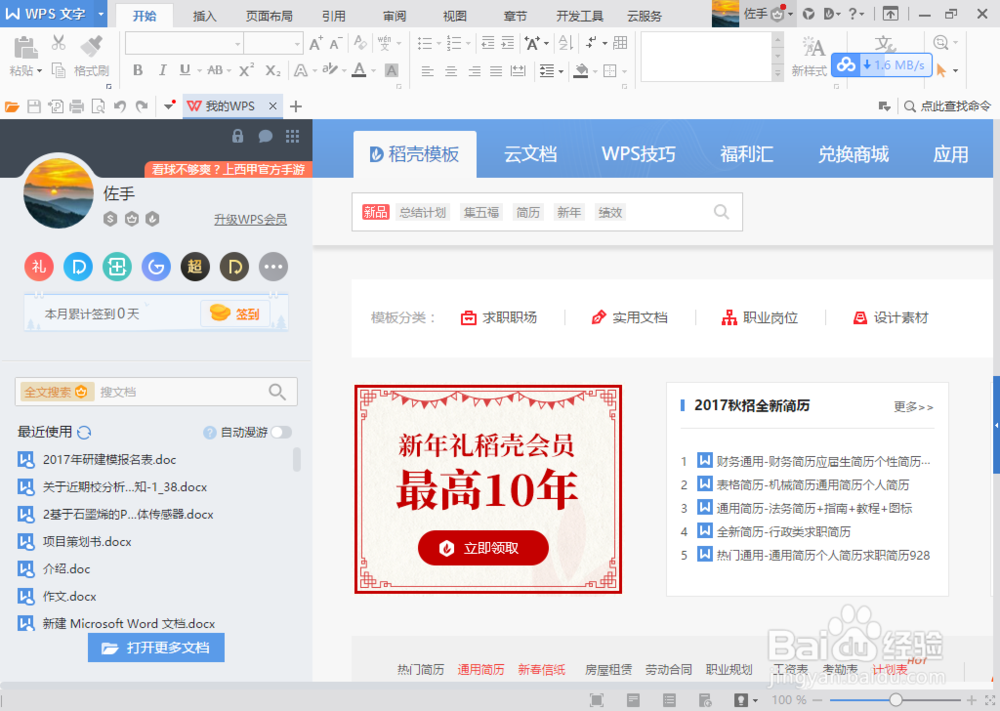Screen dimensions: 1000x711
Task: Click the black '超' circle icon
Action: [195, 267]
